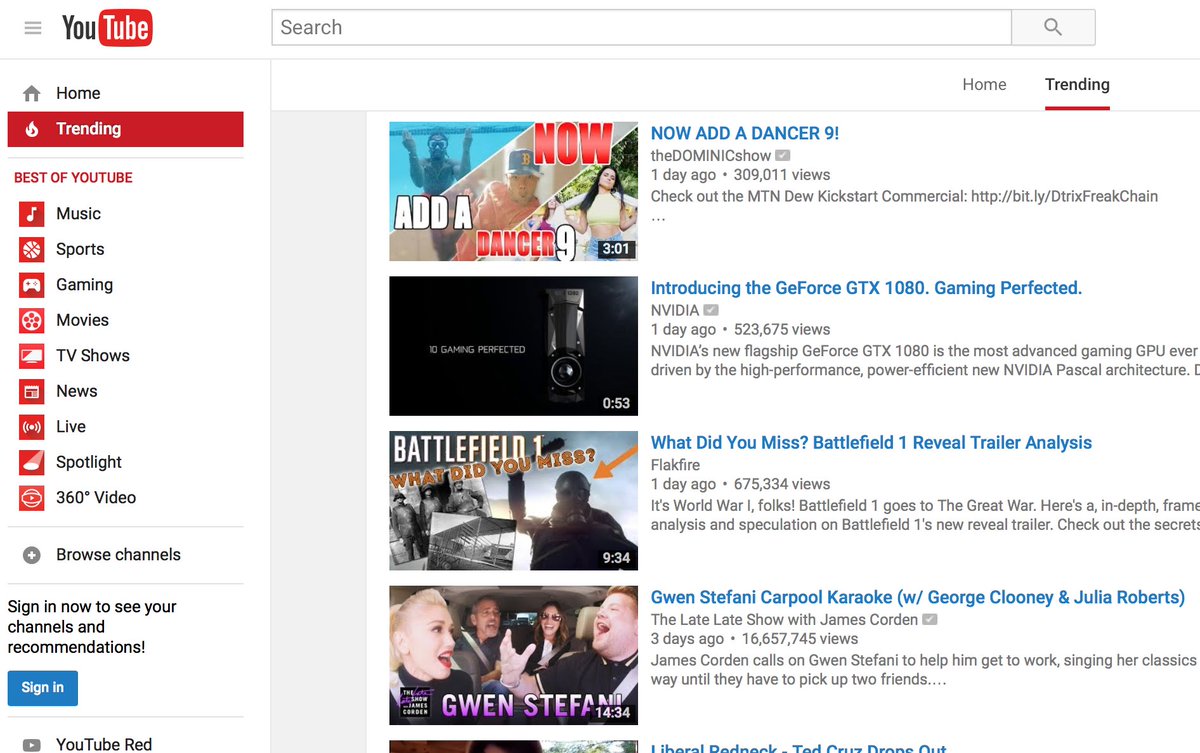The width and height of the screenshot is (1200, 753).
Task: Click the Sports basketball icon
Action: (x=32, y=249)
